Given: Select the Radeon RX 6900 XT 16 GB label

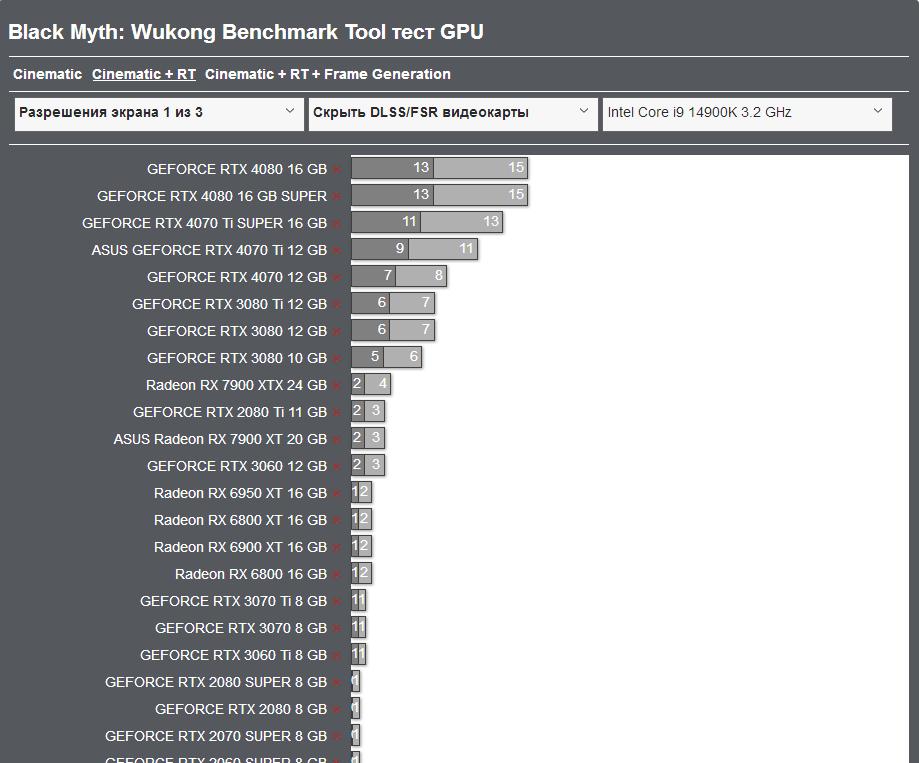Looking at the screenshot, I should click(x=240, y=547).
